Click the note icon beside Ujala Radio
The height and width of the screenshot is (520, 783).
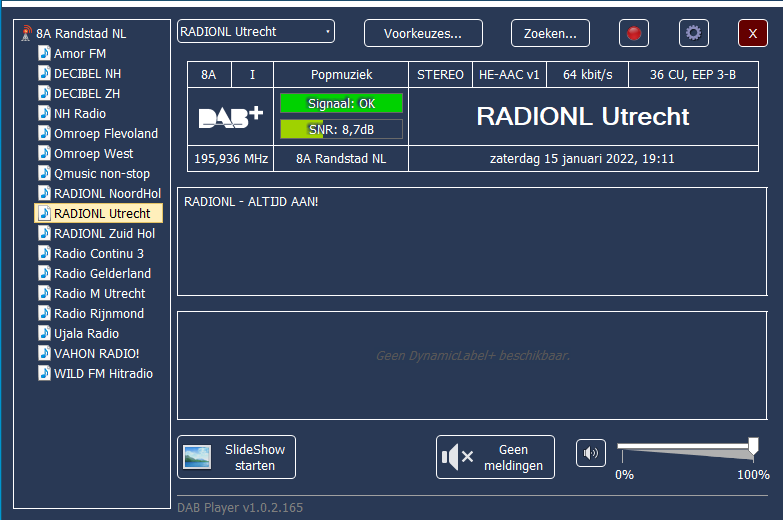coord(44,333)
